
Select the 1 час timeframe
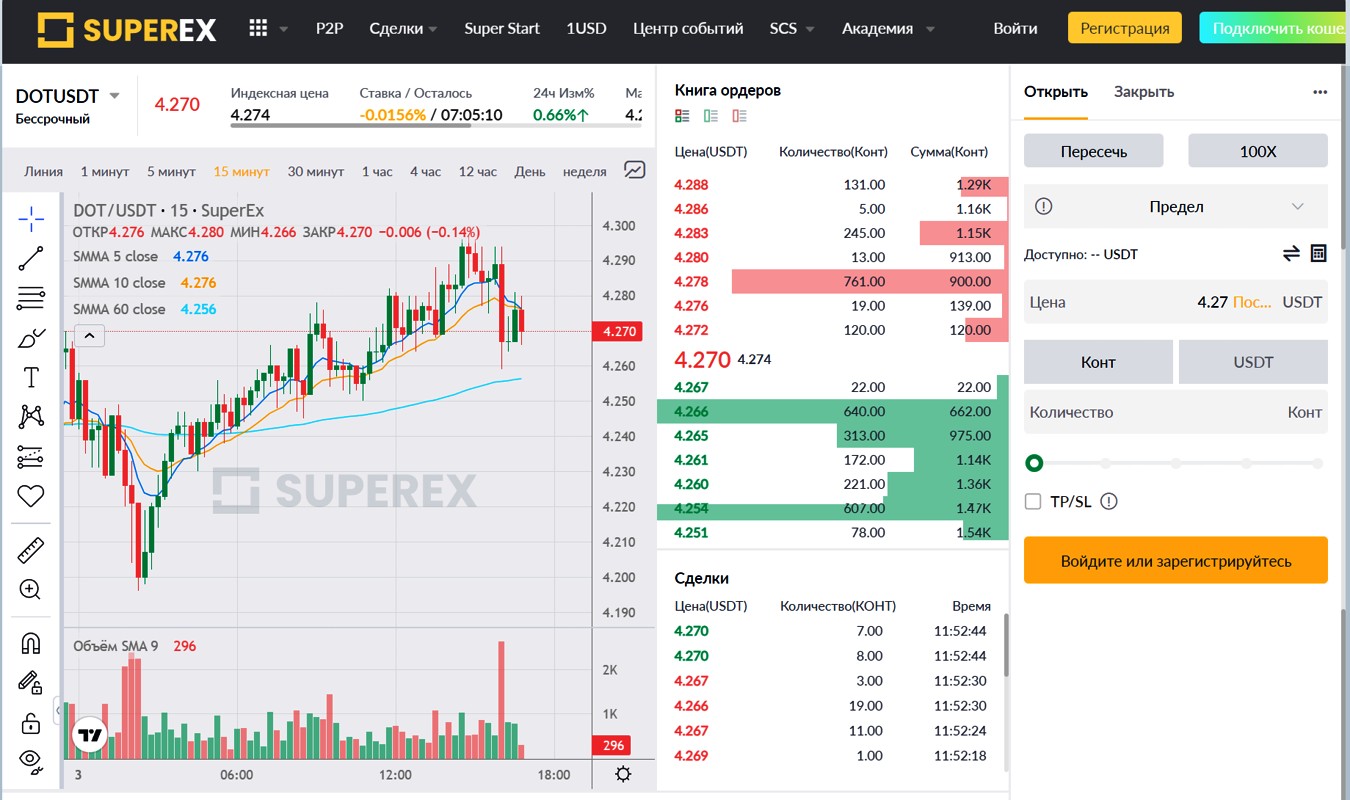point(377,171)
